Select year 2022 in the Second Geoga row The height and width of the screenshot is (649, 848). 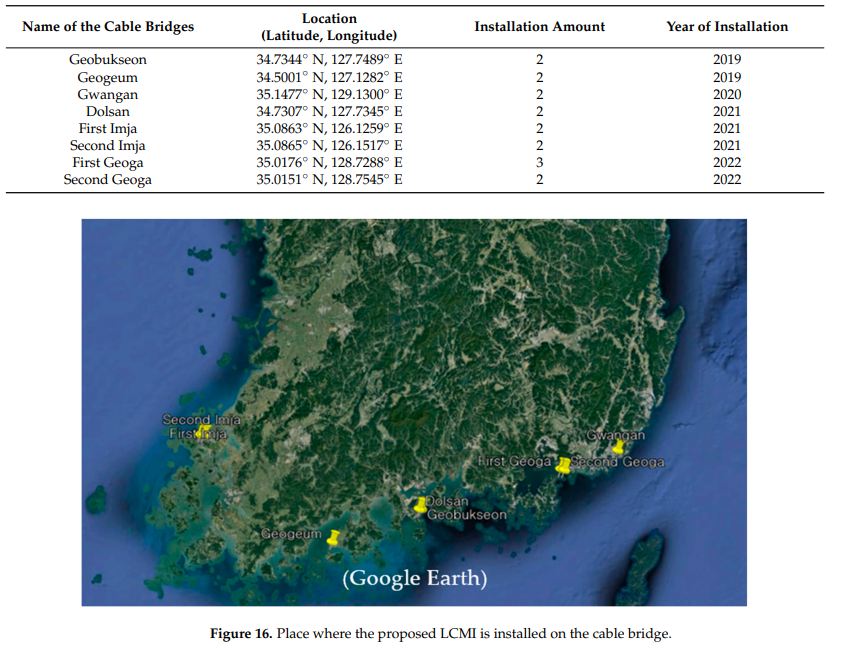pyautogui.click(x=727, y=179)
